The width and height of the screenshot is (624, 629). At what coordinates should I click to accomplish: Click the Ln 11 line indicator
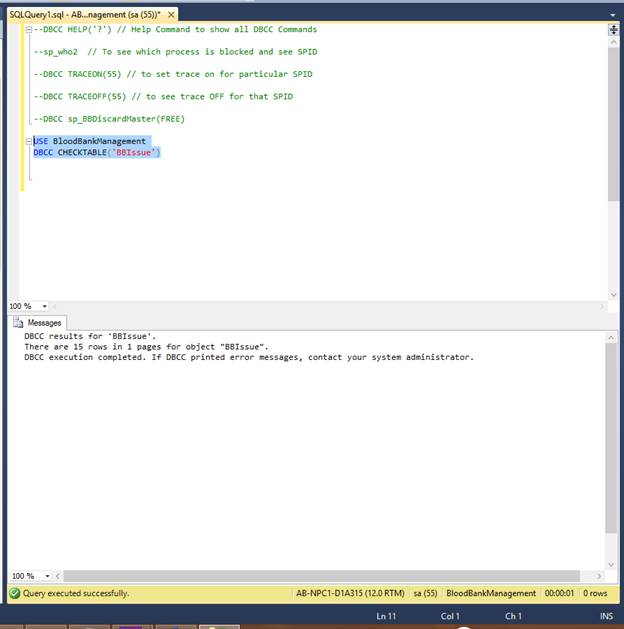(x=386, y=616)
